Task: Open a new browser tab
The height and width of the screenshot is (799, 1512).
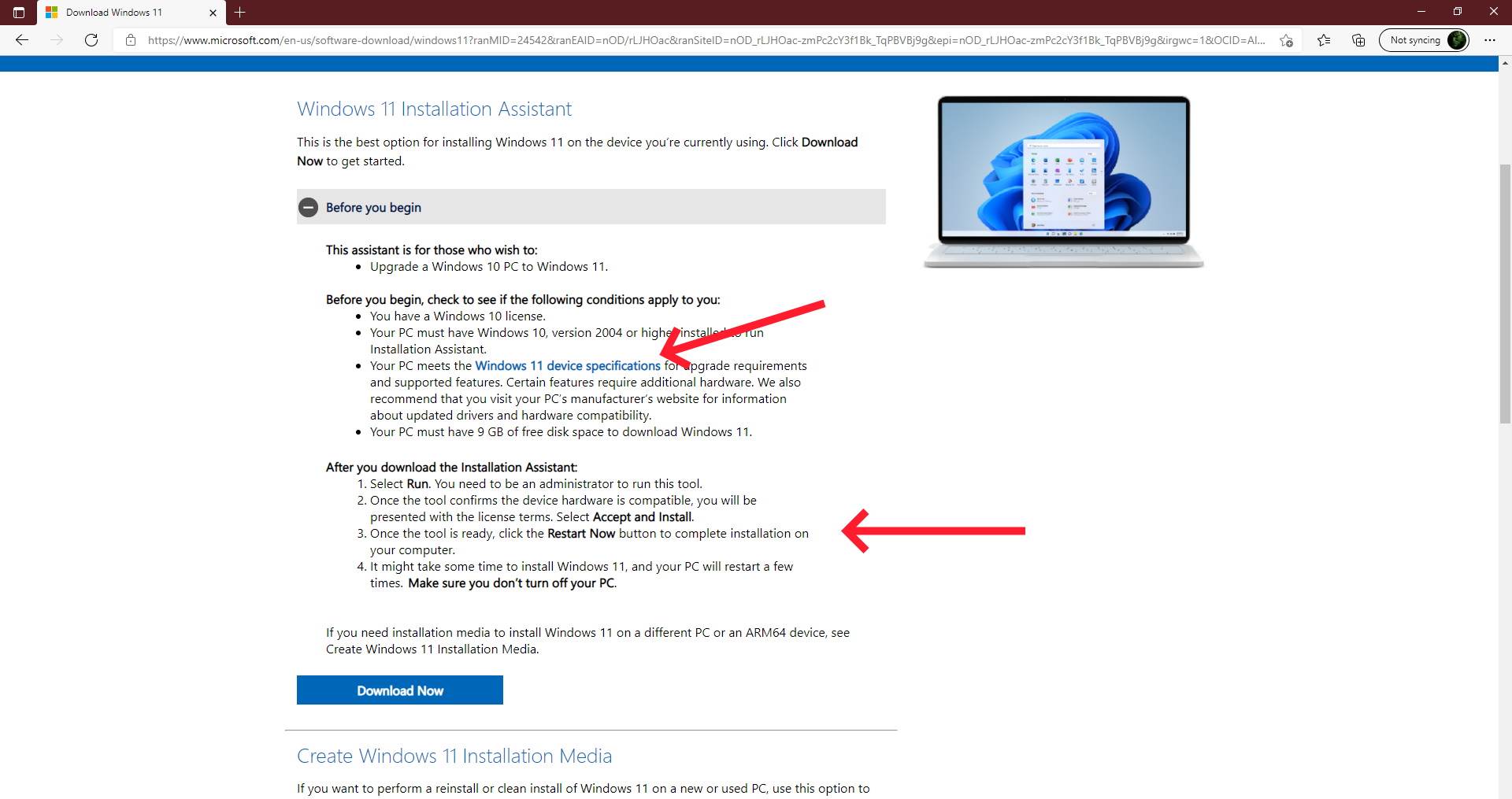Action: [x=240, y=12]
